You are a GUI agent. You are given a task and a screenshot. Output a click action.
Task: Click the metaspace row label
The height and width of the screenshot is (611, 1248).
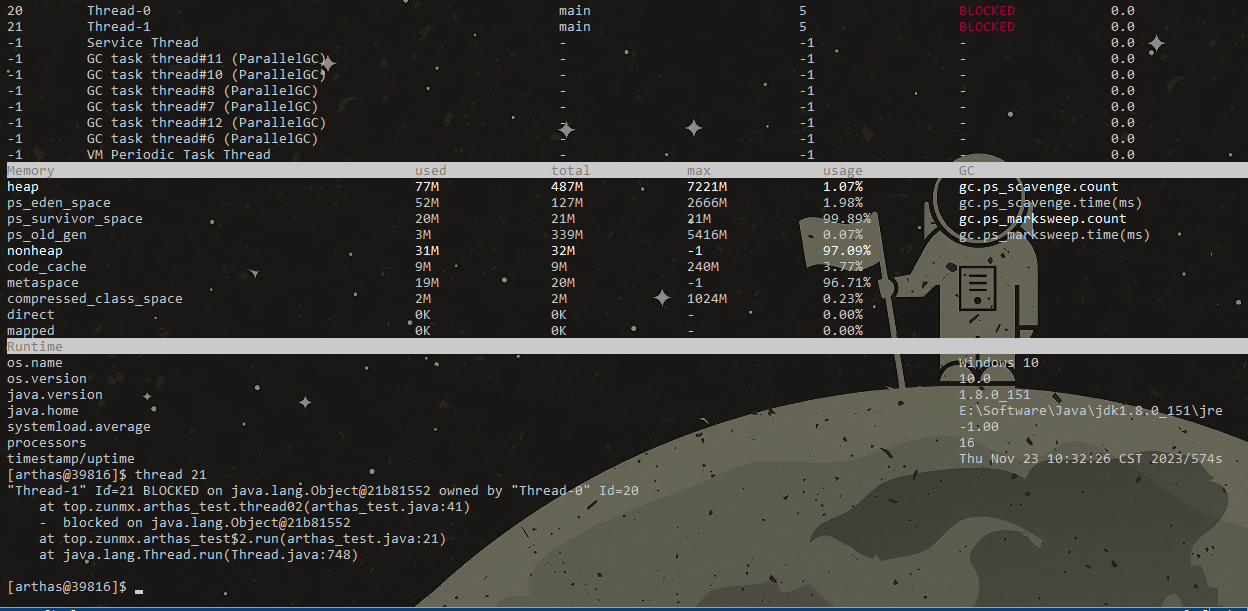point(43,283)
